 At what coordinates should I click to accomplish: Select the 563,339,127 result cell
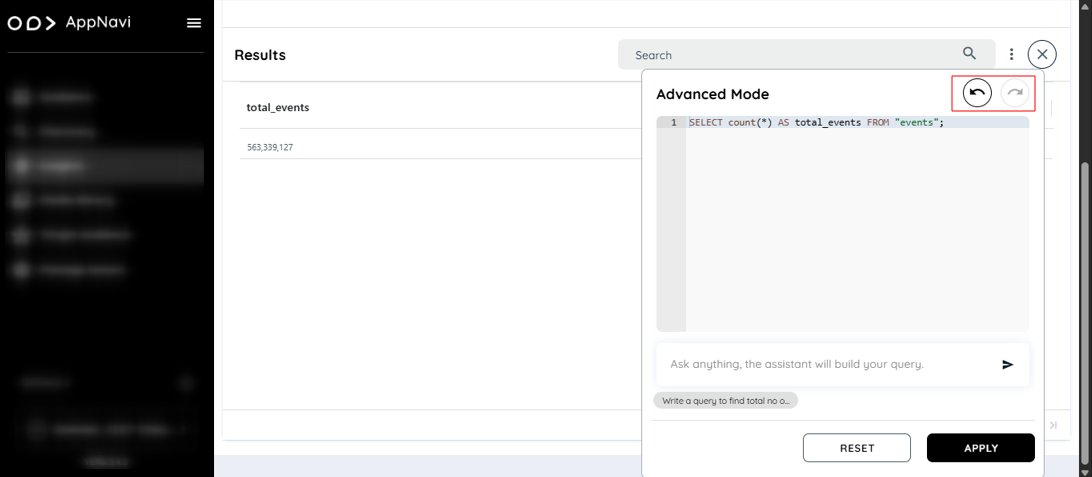tap(270, 148)
